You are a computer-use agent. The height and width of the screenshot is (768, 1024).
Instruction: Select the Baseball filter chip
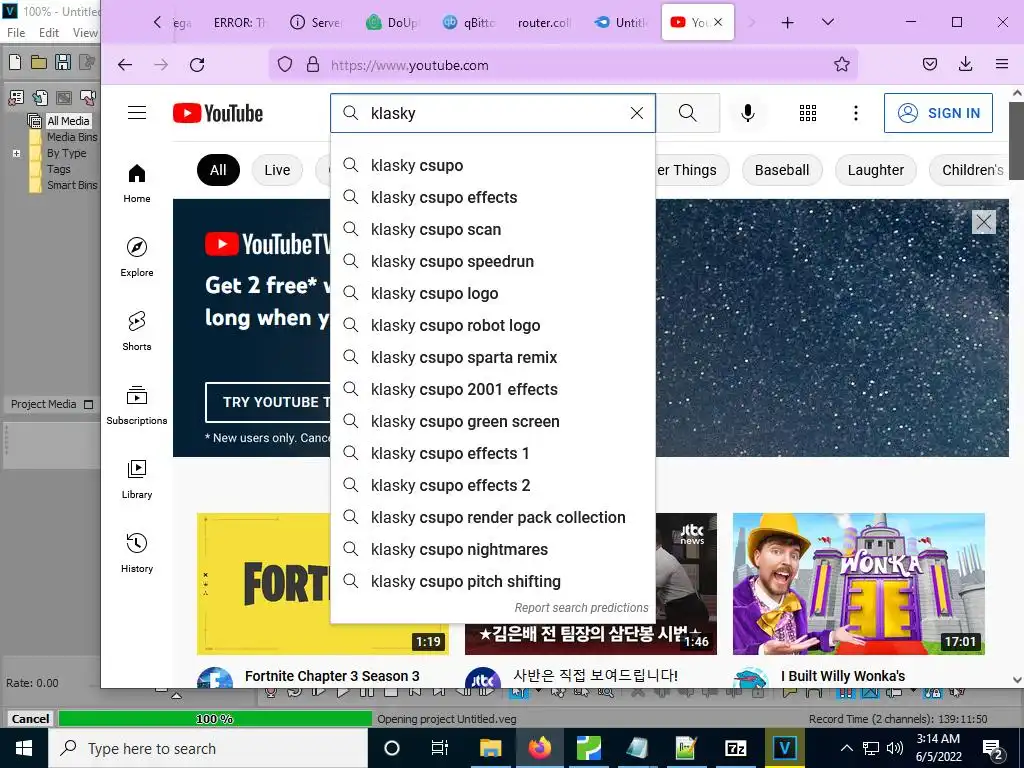click(782, 170)
